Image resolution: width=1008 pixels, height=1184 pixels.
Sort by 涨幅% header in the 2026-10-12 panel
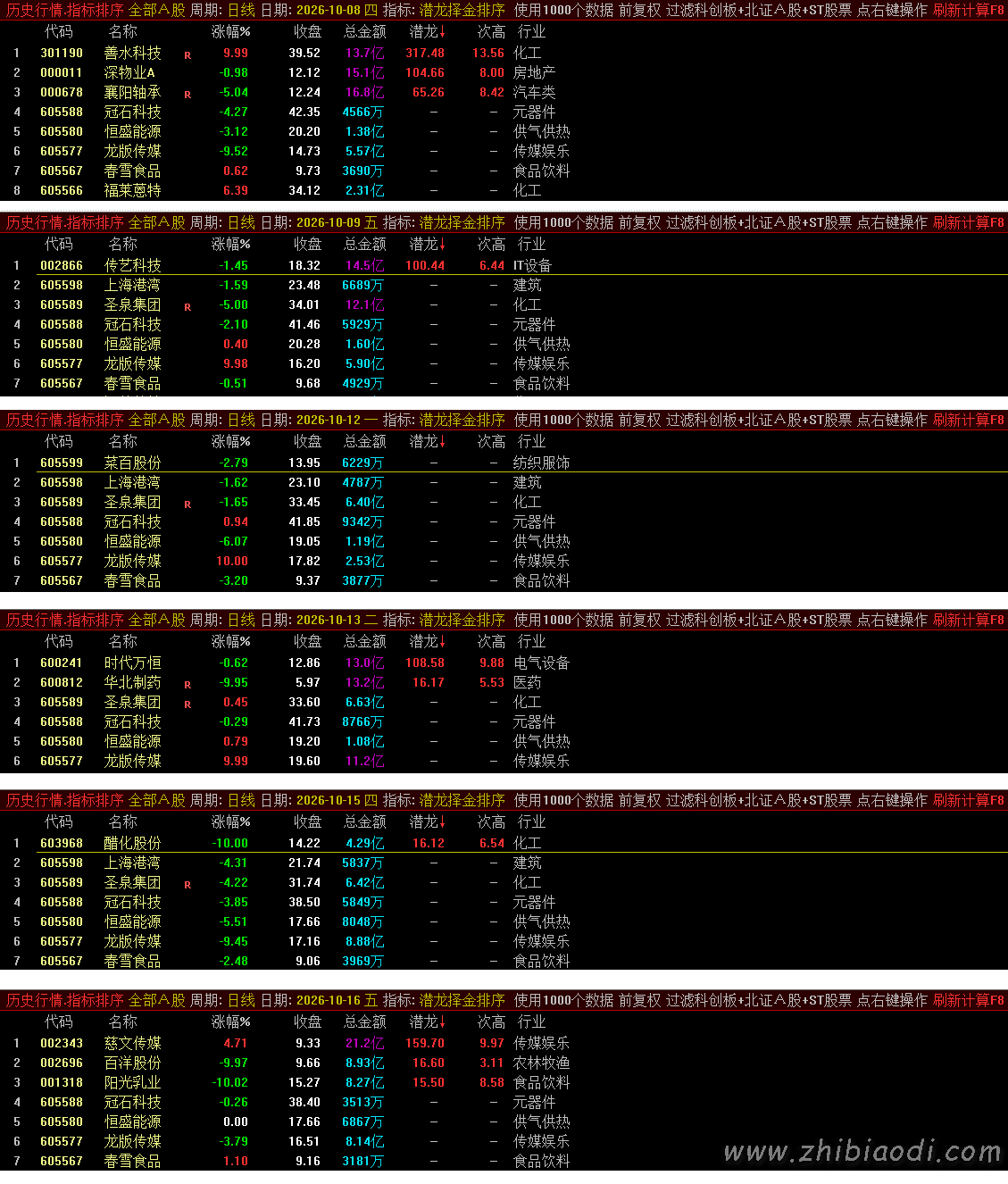pyautogui.click(x=230, y=441)
